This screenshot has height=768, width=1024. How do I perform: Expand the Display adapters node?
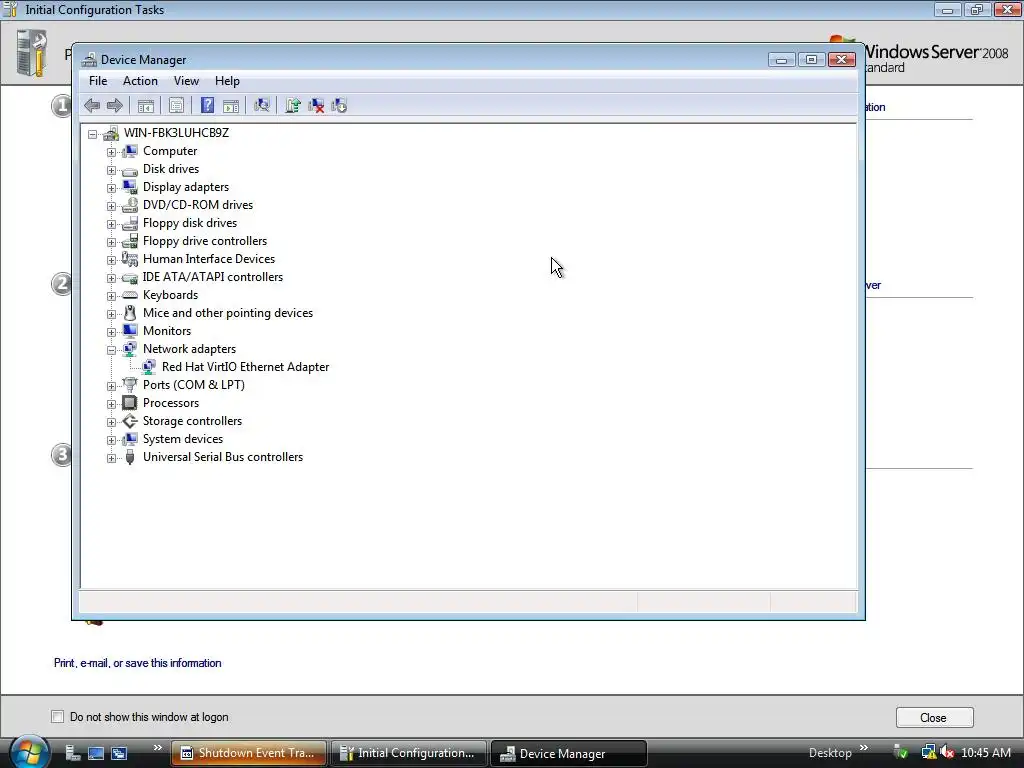coord(112,188)
